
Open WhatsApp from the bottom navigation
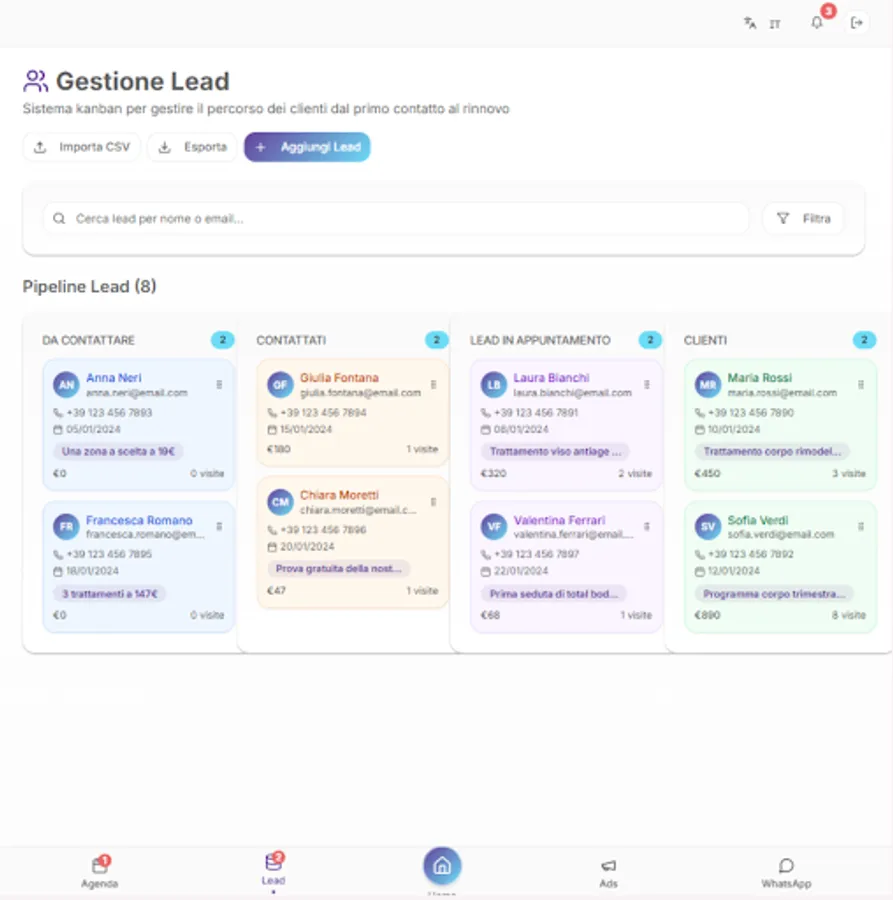(x=786, y=870)
